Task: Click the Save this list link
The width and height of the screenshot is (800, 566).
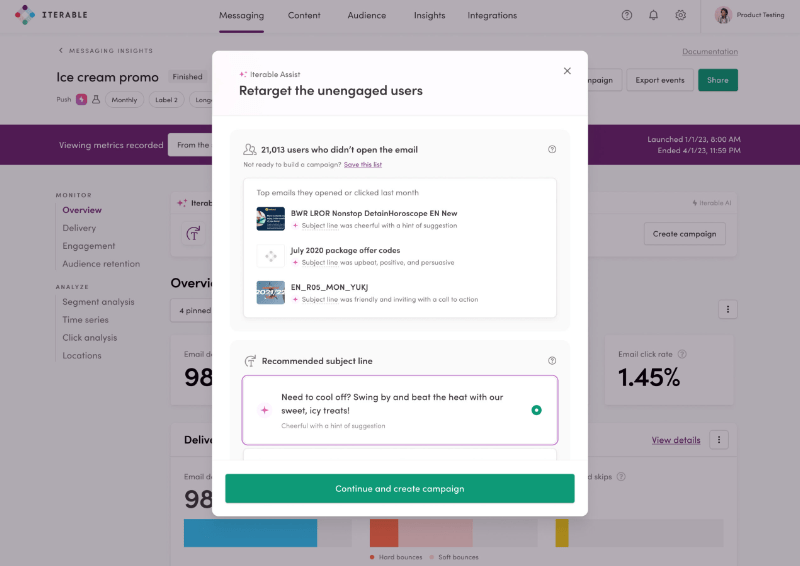Action: pyautogui.click(x=363, y=164)
